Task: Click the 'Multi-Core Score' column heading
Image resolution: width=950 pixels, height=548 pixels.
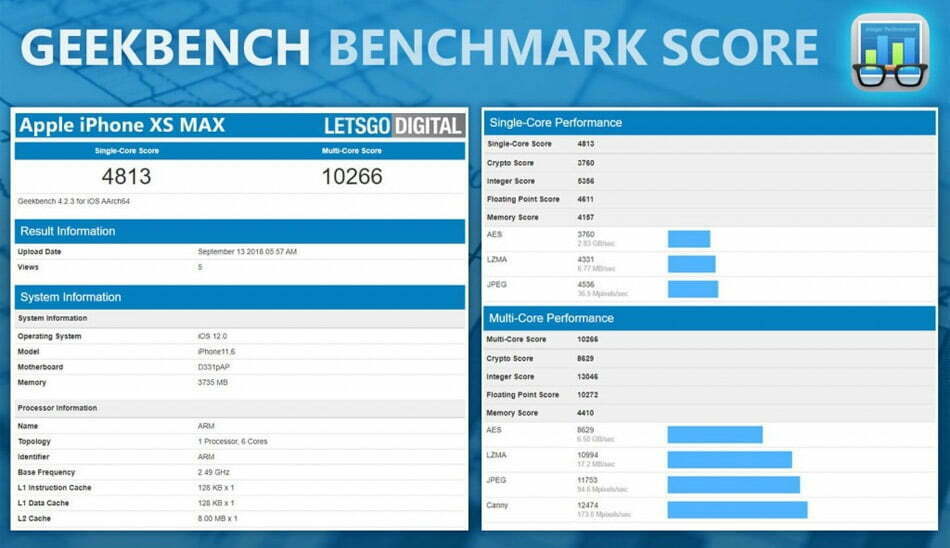Action: click(x=352, y=151)
